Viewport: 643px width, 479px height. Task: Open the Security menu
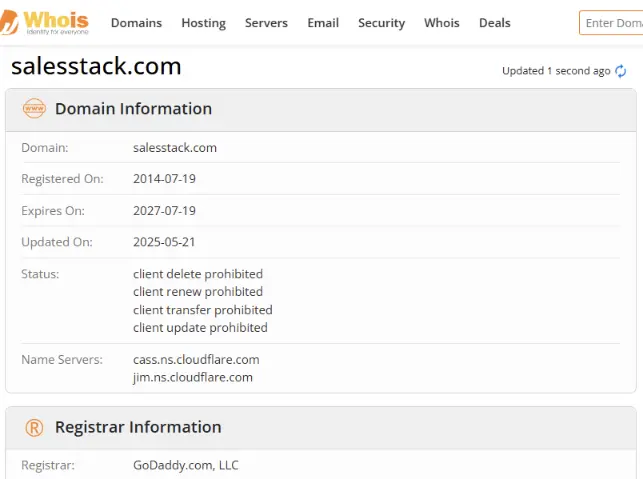[x=381, y=23]
